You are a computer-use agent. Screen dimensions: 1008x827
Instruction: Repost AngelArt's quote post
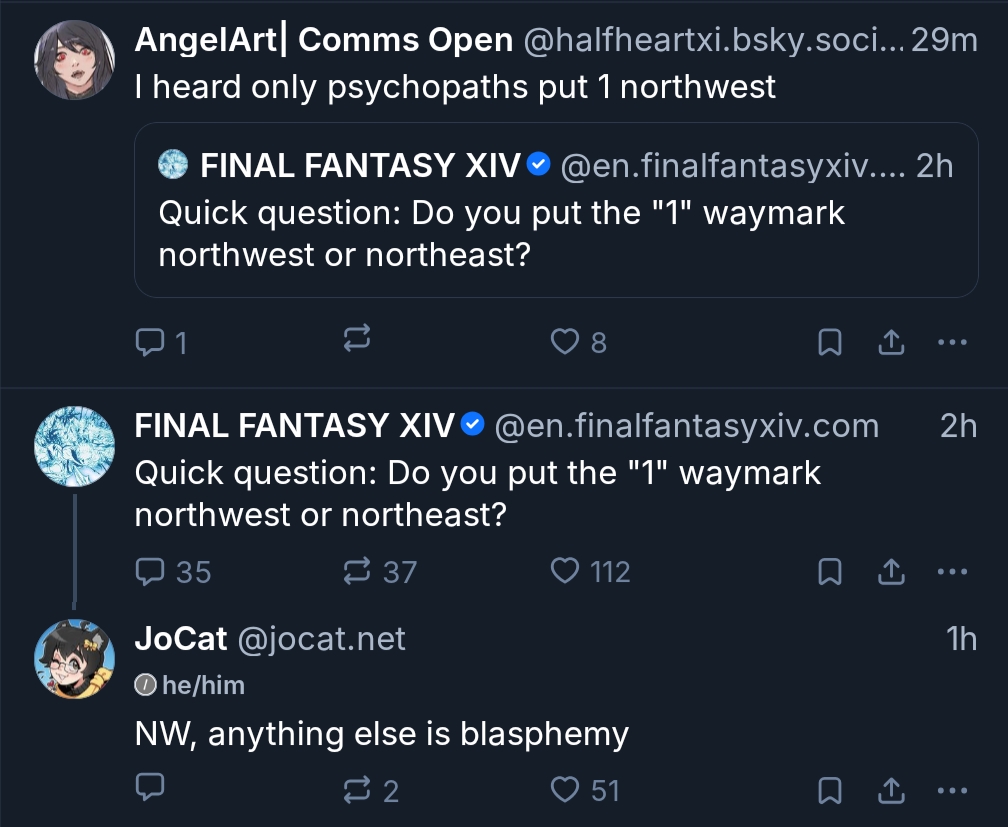357,342
